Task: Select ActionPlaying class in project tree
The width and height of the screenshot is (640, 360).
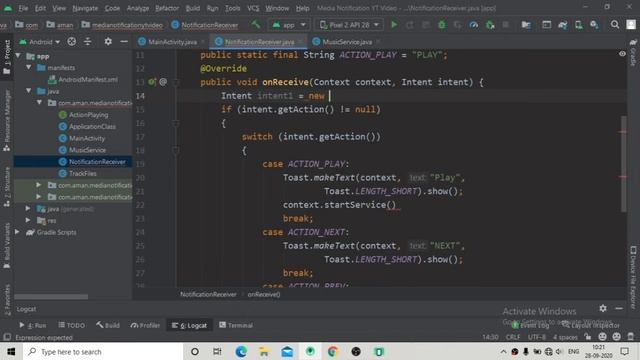Action: coord(88,115)
